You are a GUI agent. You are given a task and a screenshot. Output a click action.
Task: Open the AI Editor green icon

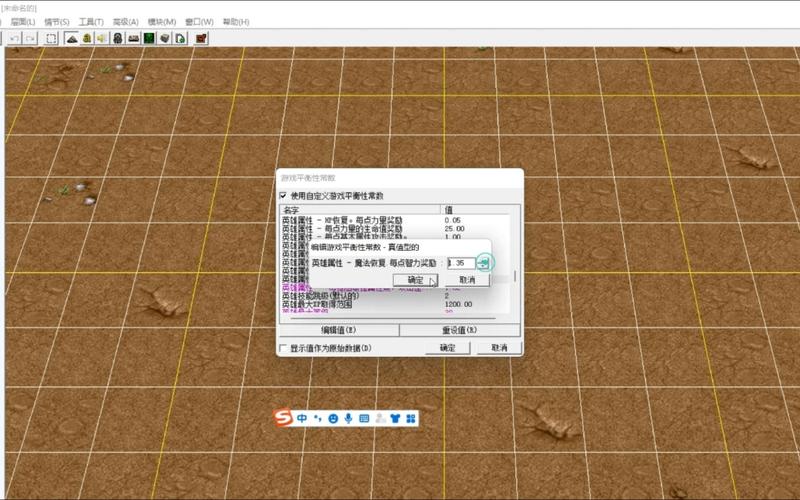pyautogui.click(x=149, y=39)
